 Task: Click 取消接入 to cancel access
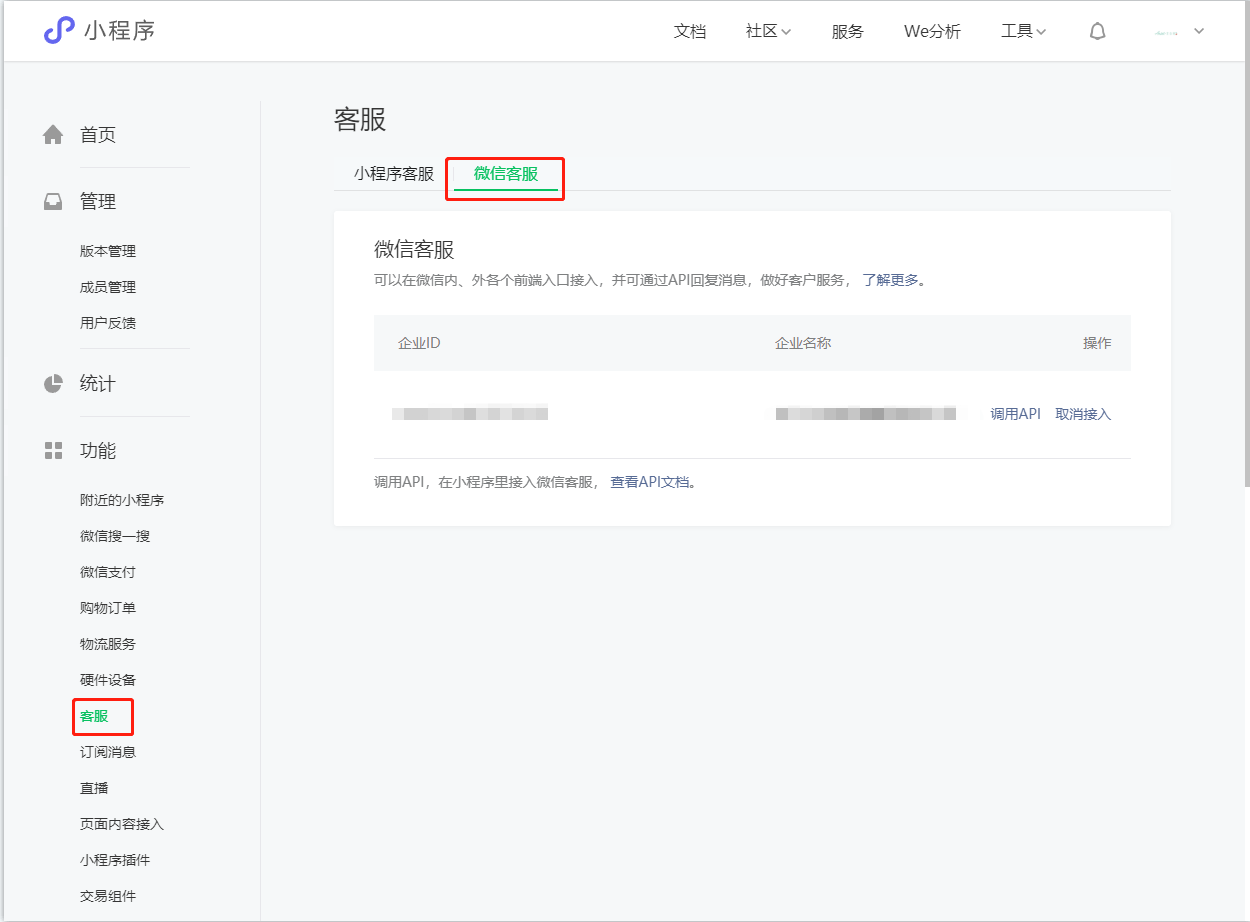click(1083, 414)
